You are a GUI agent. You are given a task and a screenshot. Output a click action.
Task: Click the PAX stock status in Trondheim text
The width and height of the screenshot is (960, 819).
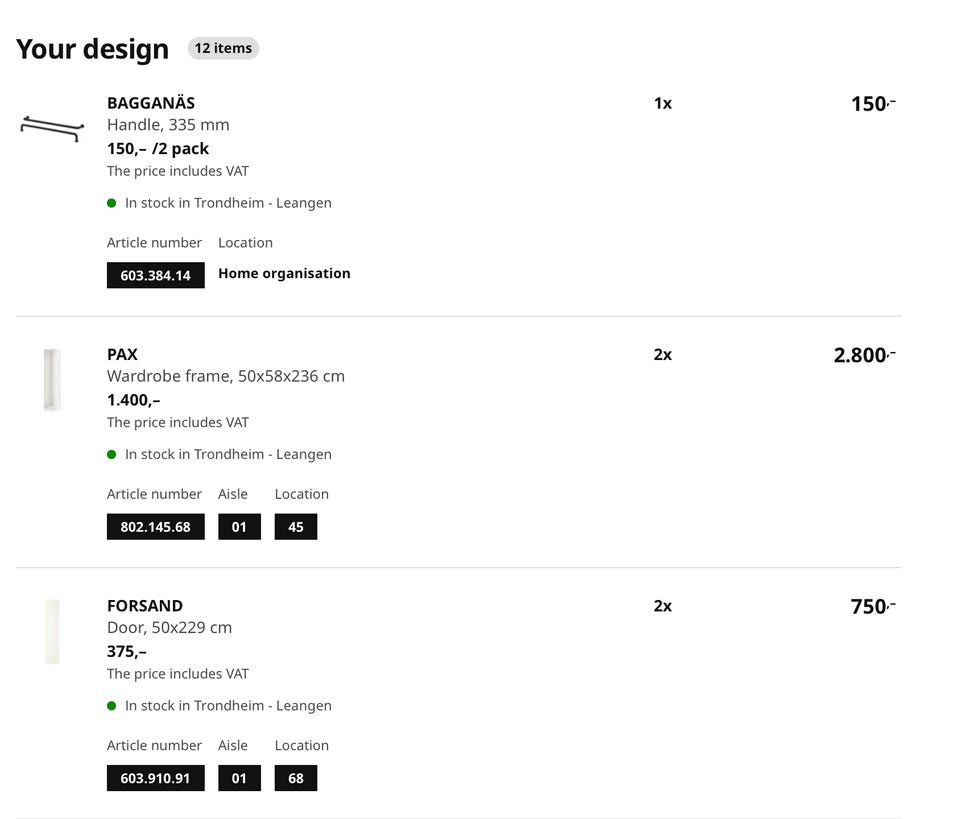228,454
